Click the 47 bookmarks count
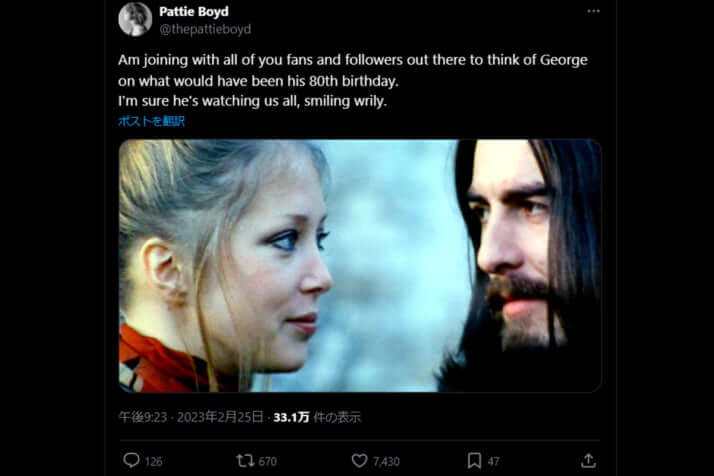The image size is (714, 476). (495, 461)
